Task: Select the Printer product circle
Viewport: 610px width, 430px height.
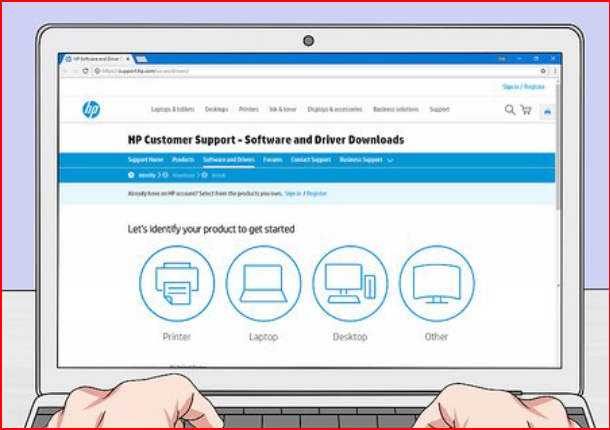Action: [x=177, y=283]
